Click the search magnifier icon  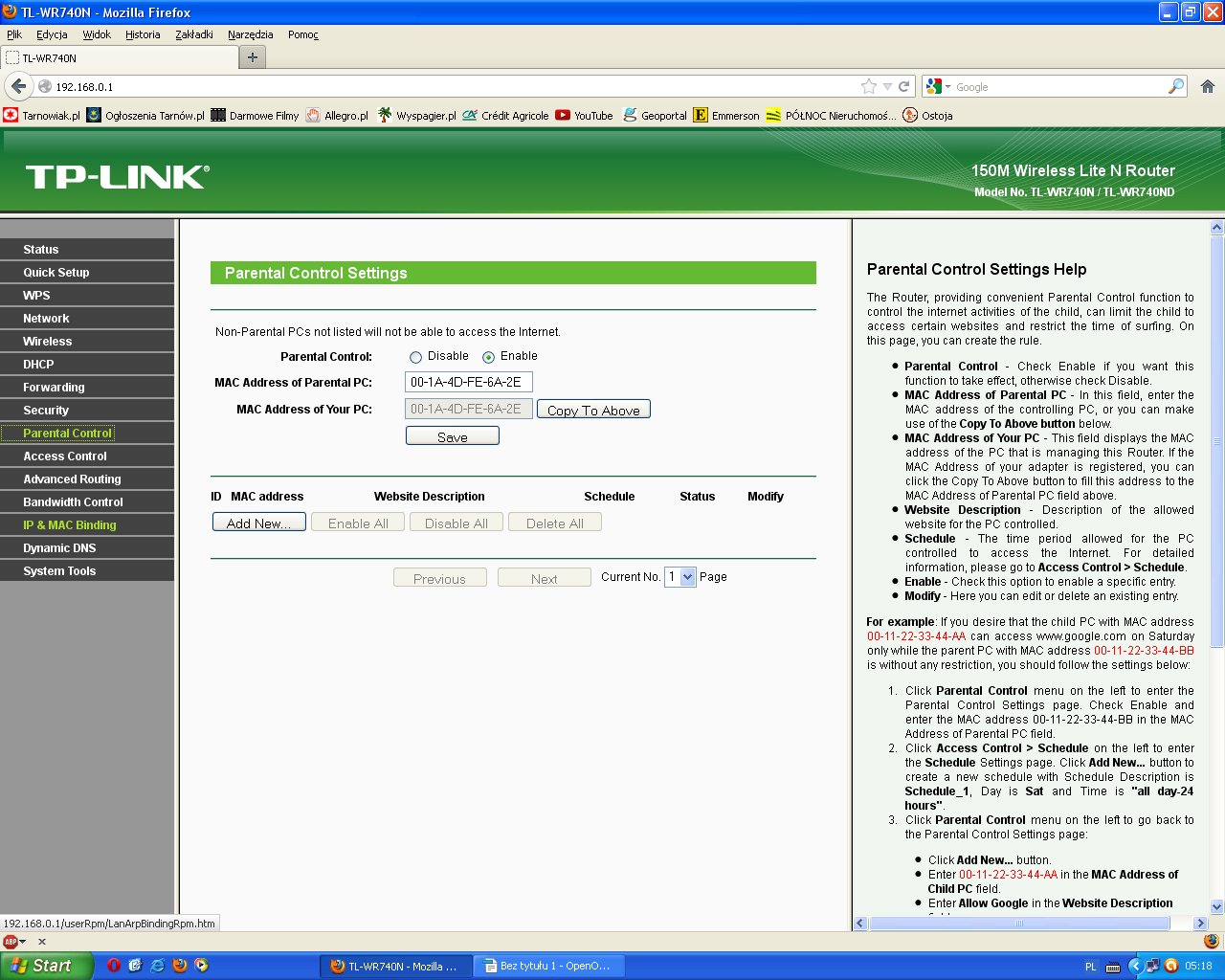pyautogui.click(x=1176, y=86)
